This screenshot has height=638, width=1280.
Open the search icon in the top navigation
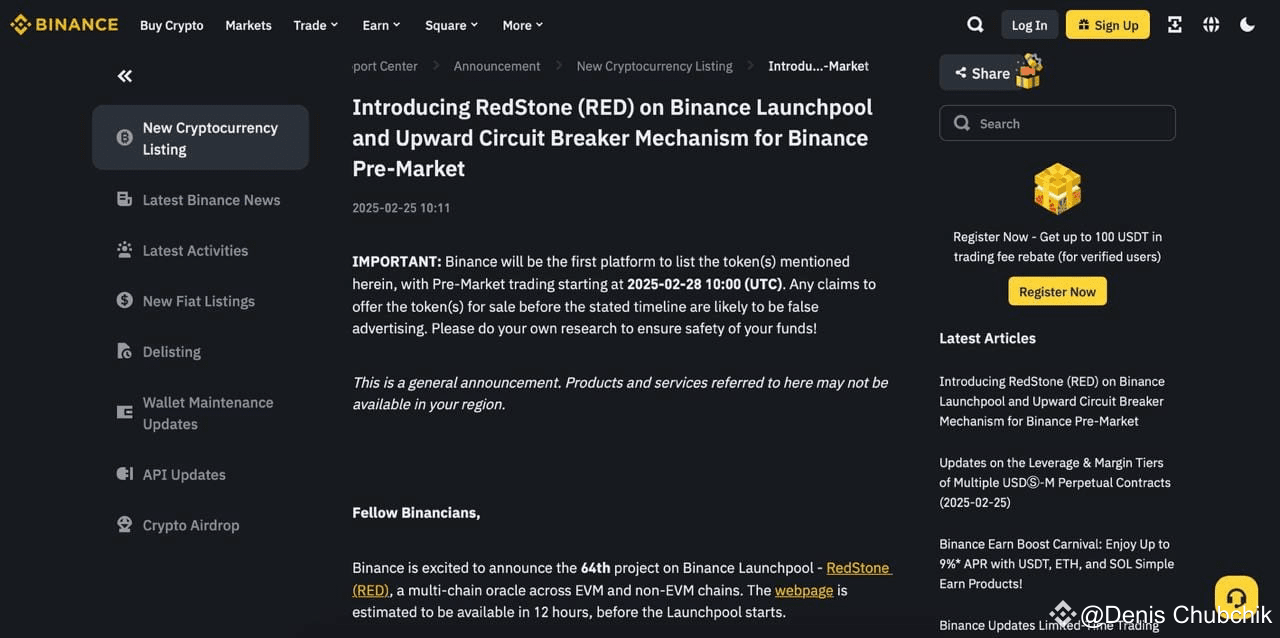pyautogui.click(x=974, y=24)
